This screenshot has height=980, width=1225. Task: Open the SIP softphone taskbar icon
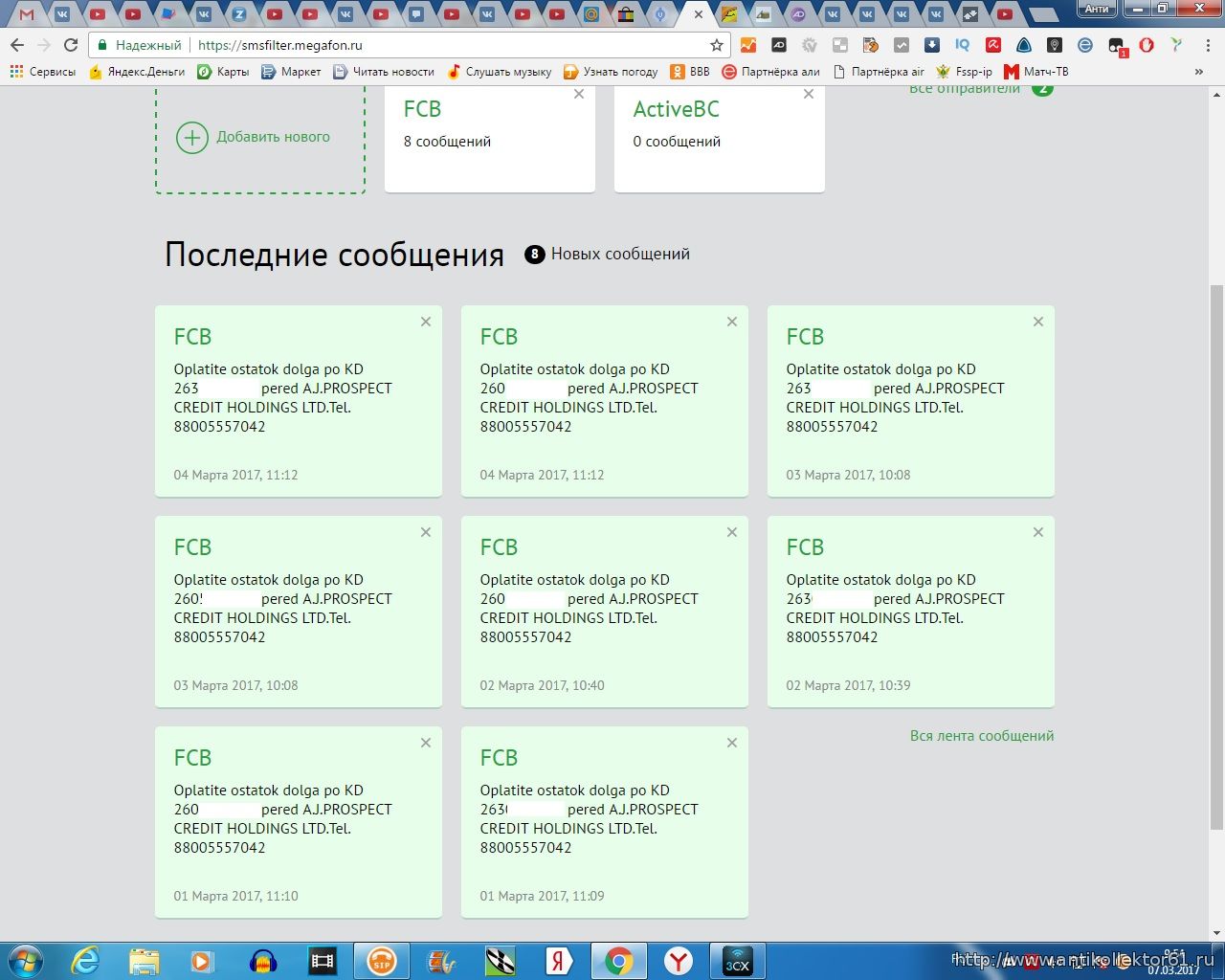coord(382,961)
